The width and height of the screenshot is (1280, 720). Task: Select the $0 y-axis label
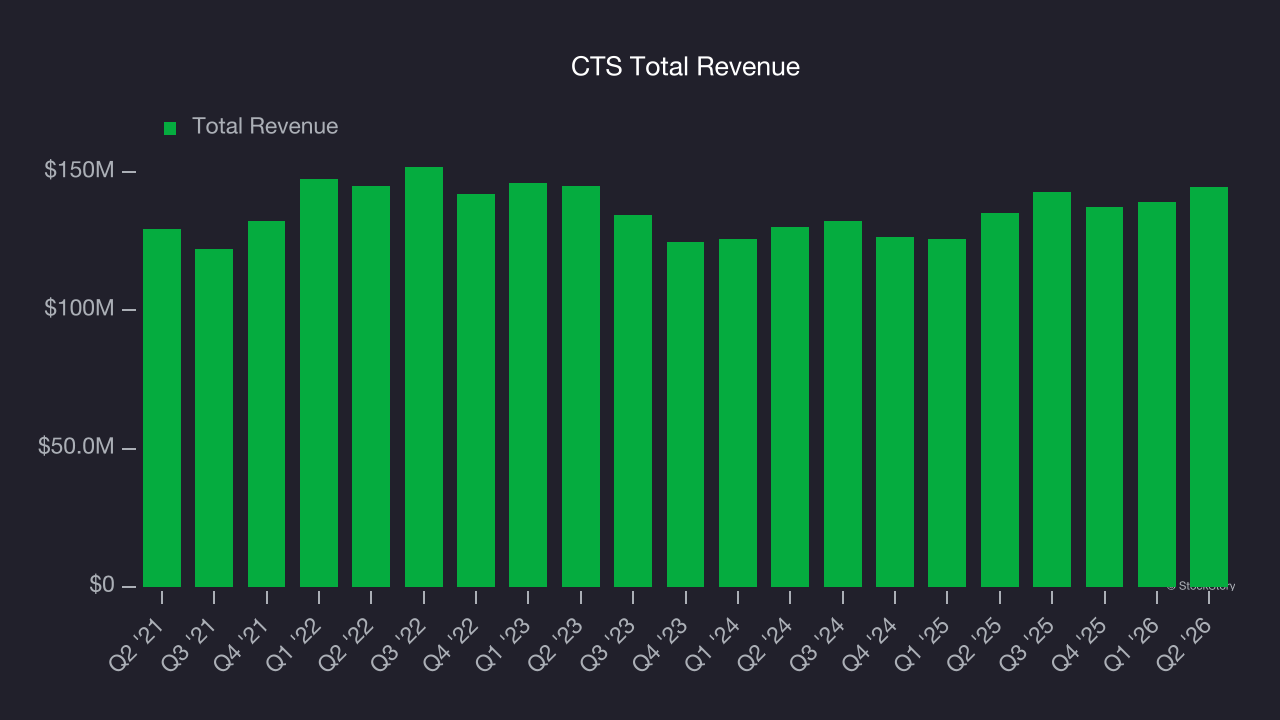tap(101, 585)
